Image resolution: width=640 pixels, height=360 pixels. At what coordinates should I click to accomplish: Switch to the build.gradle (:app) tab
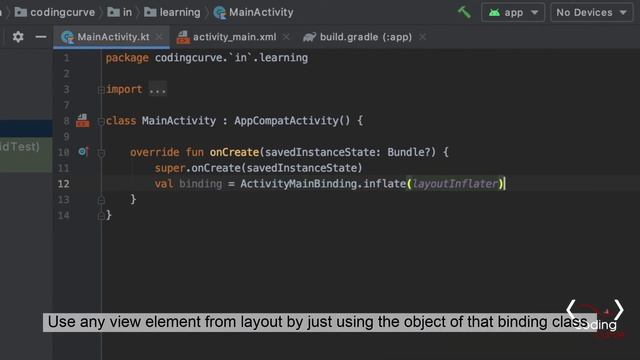click(x=366, y=37)
